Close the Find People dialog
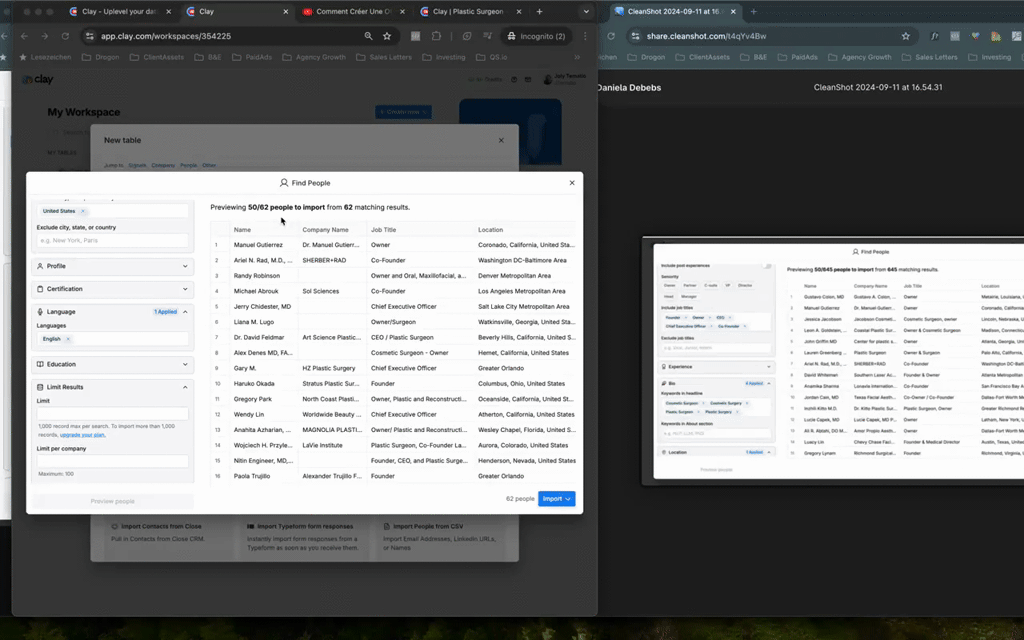 click(572, 183)
